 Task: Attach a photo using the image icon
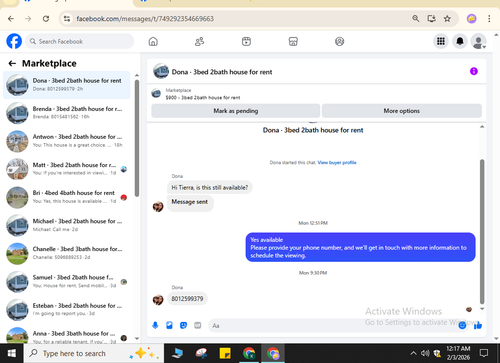point(169,325)
